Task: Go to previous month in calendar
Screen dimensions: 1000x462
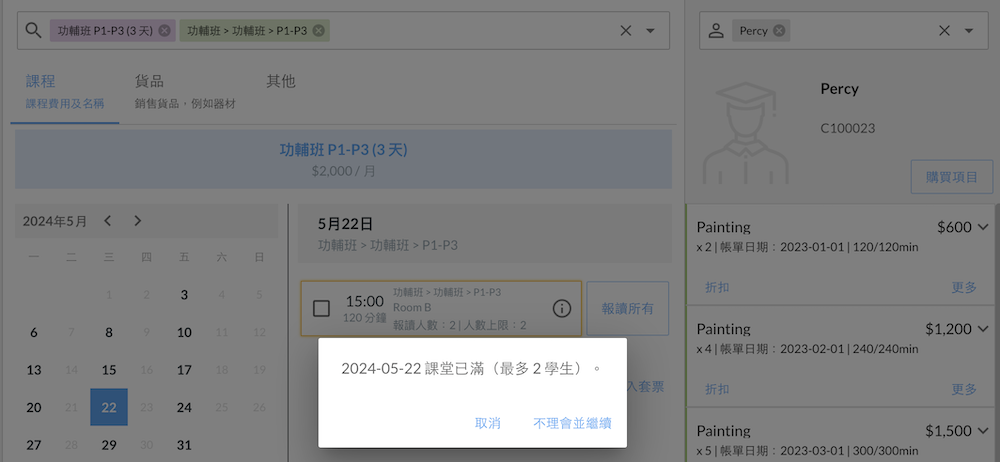Action: tap(107, 221)
